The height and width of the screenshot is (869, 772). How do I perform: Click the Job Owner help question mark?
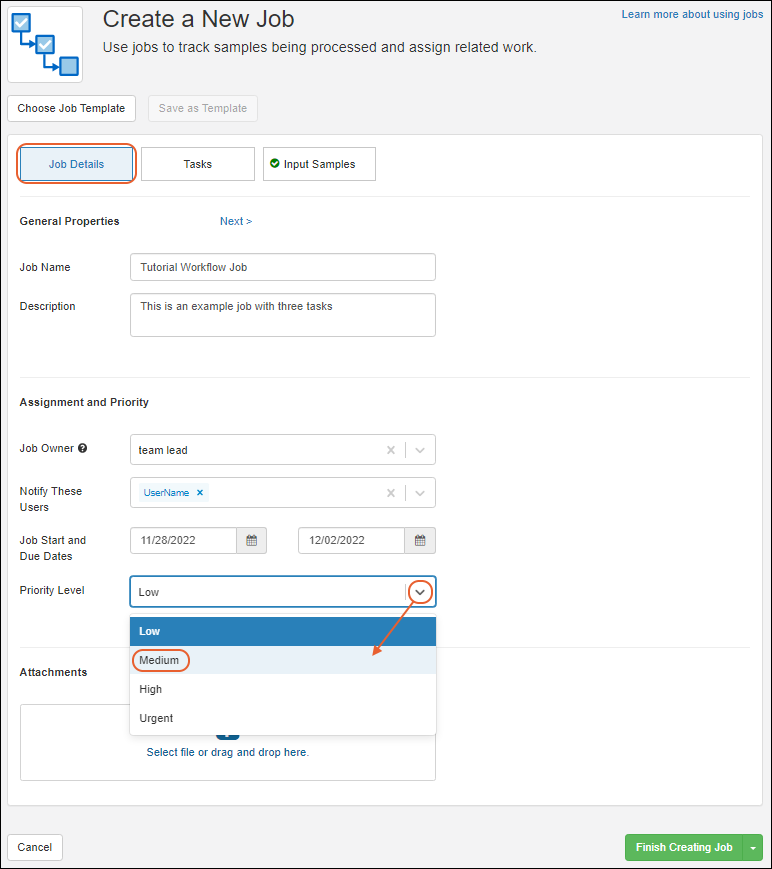83,448
